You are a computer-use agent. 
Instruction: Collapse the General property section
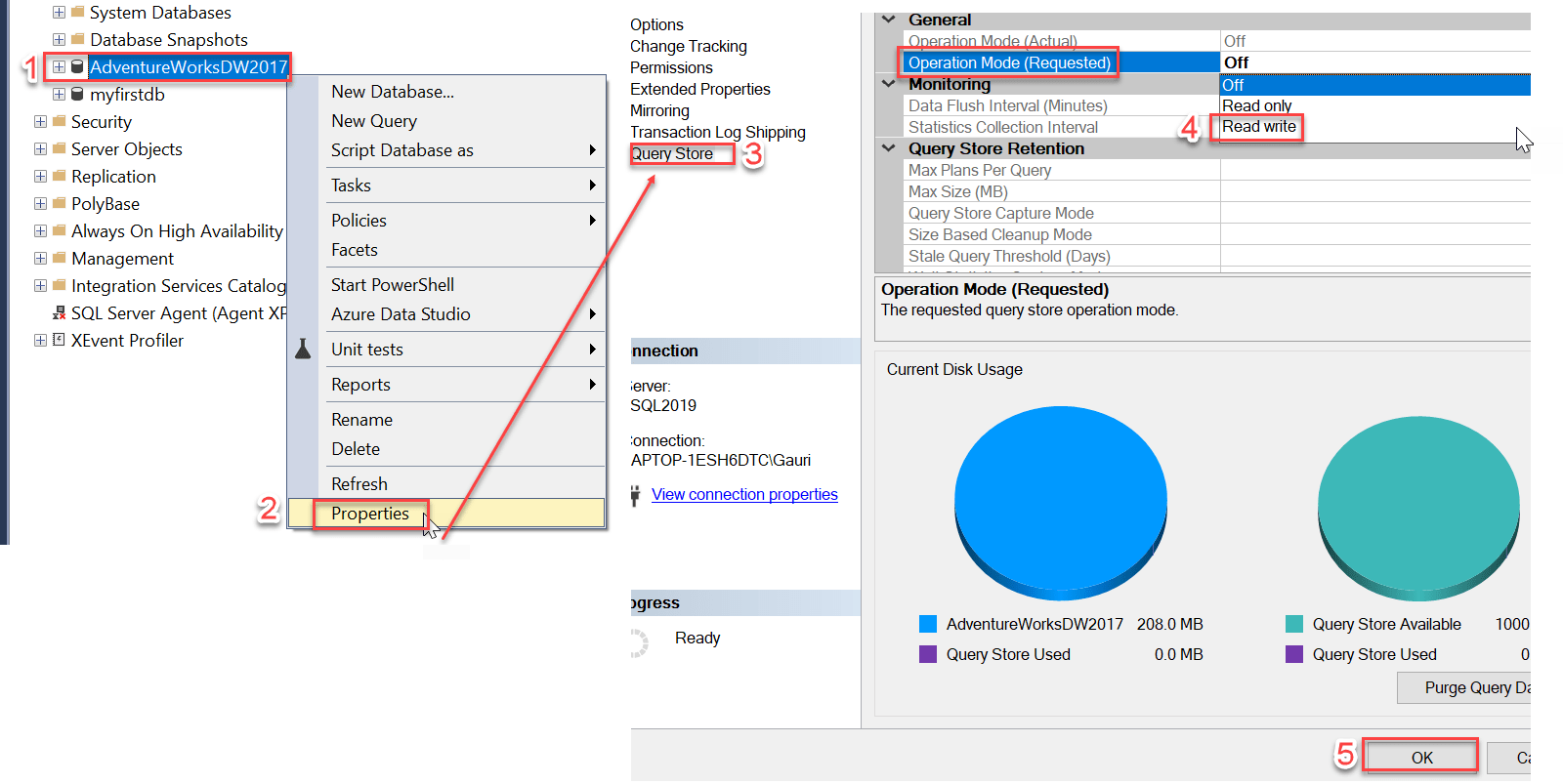(889, 20)
